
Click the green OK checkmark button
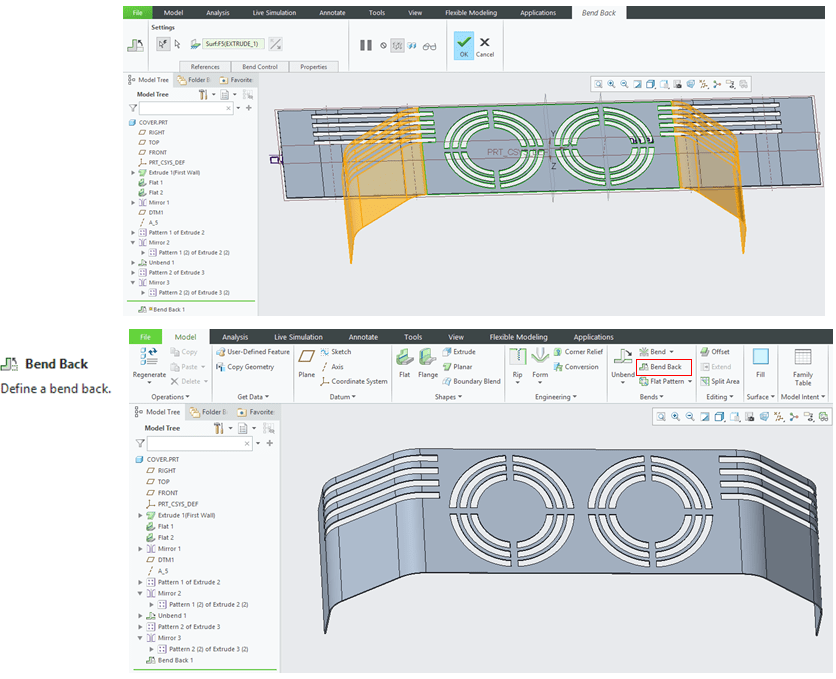click(463, 45)
